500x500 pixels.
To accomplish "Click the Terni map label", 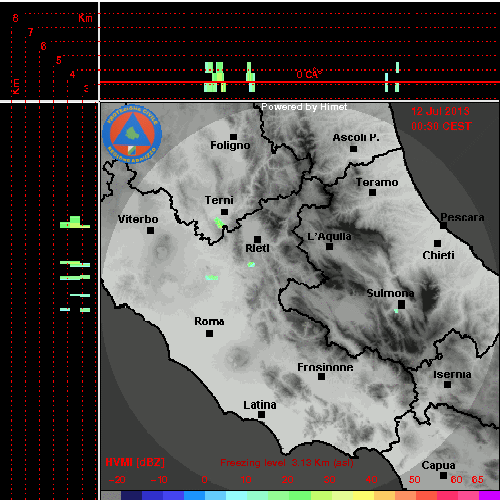I will pyautogui.click(x=219, y=200).
